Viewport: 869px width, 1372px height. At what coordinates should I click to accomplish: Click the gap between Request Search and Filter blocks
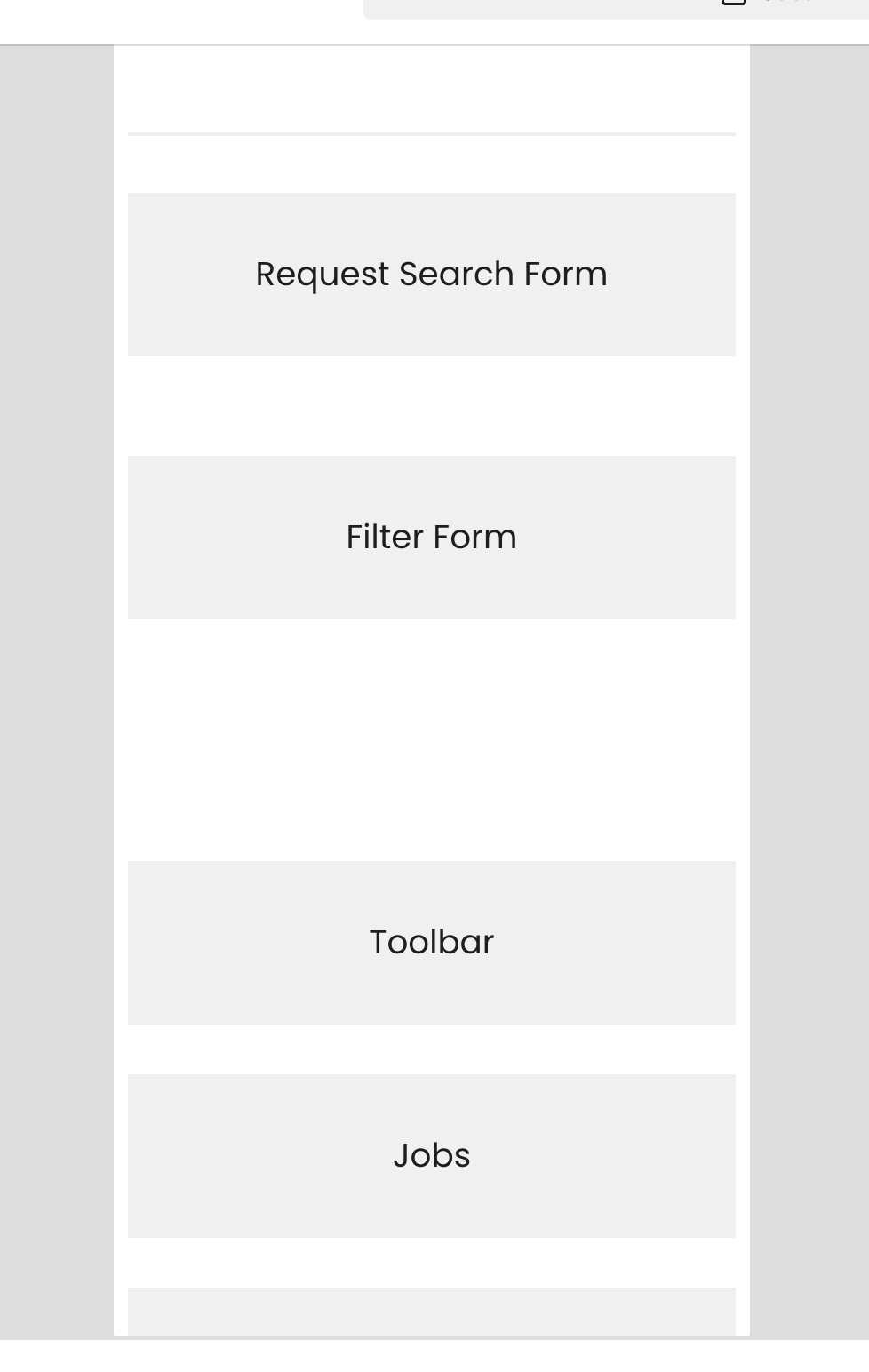pyautogui.click(x=431, y=406)
